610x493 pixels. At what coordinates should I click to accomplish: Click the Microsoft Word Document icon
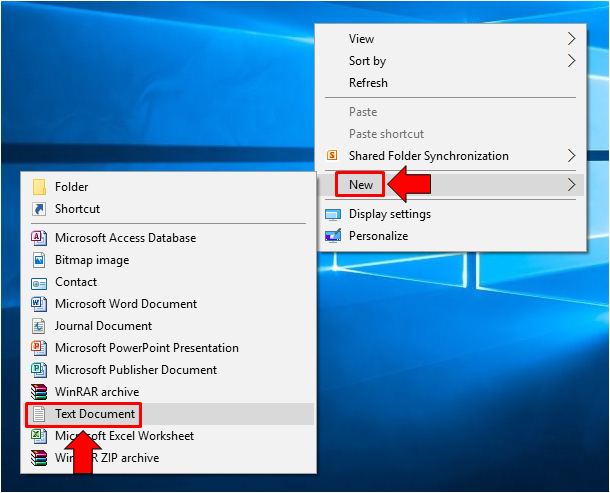click(39, 304)
